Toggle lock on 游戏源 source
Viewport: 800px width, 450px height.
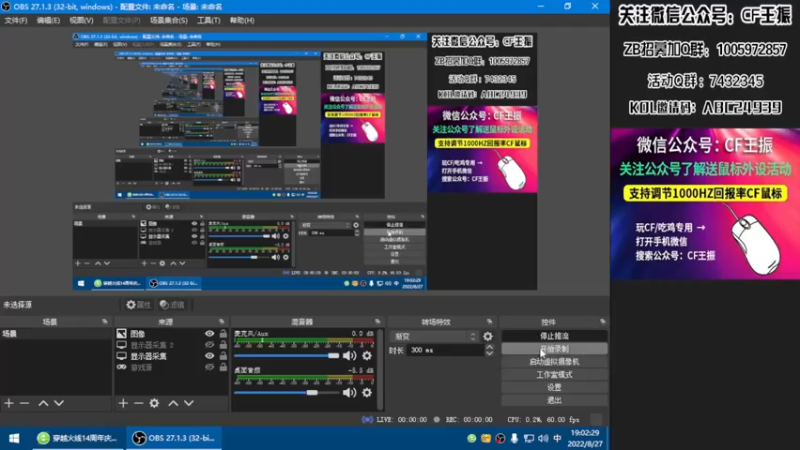(x=223, y=367)
